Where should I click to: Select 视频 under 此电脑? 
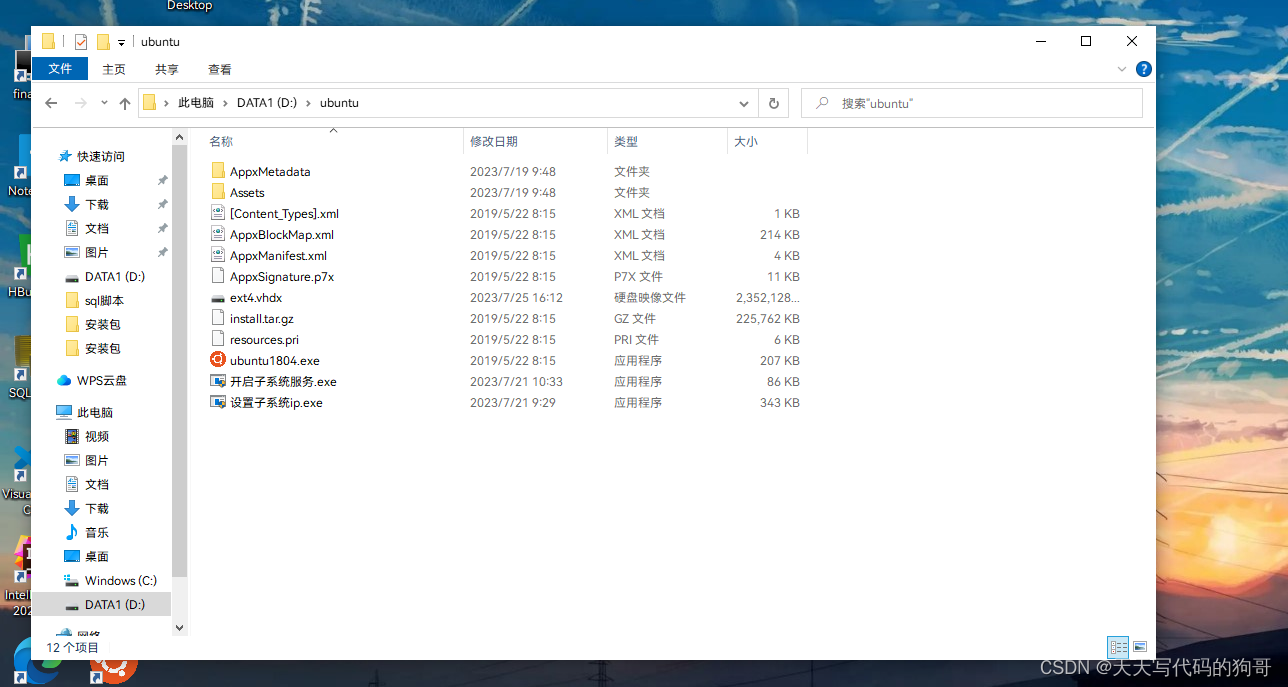(97, 436)
